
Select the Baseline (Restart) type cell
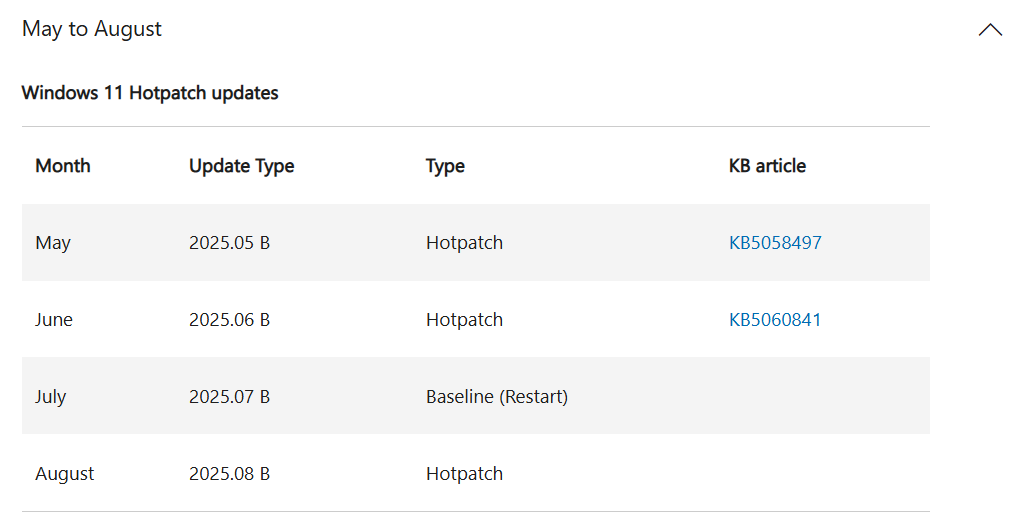click(x=497, y=397)
